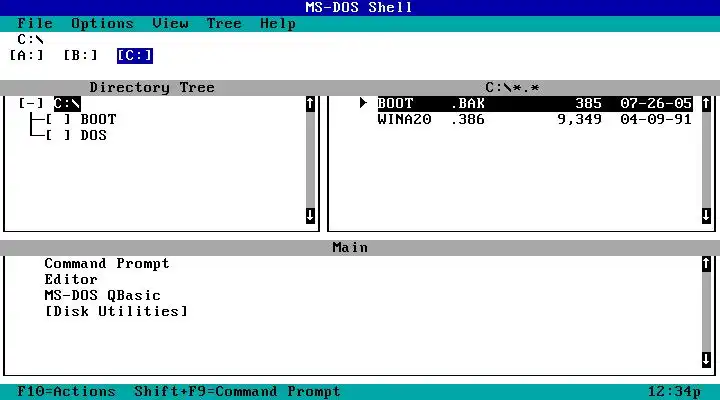Click the Directory Tree up scroll arrow
Screen dimensions: 720x400
[x=310, y=104]
